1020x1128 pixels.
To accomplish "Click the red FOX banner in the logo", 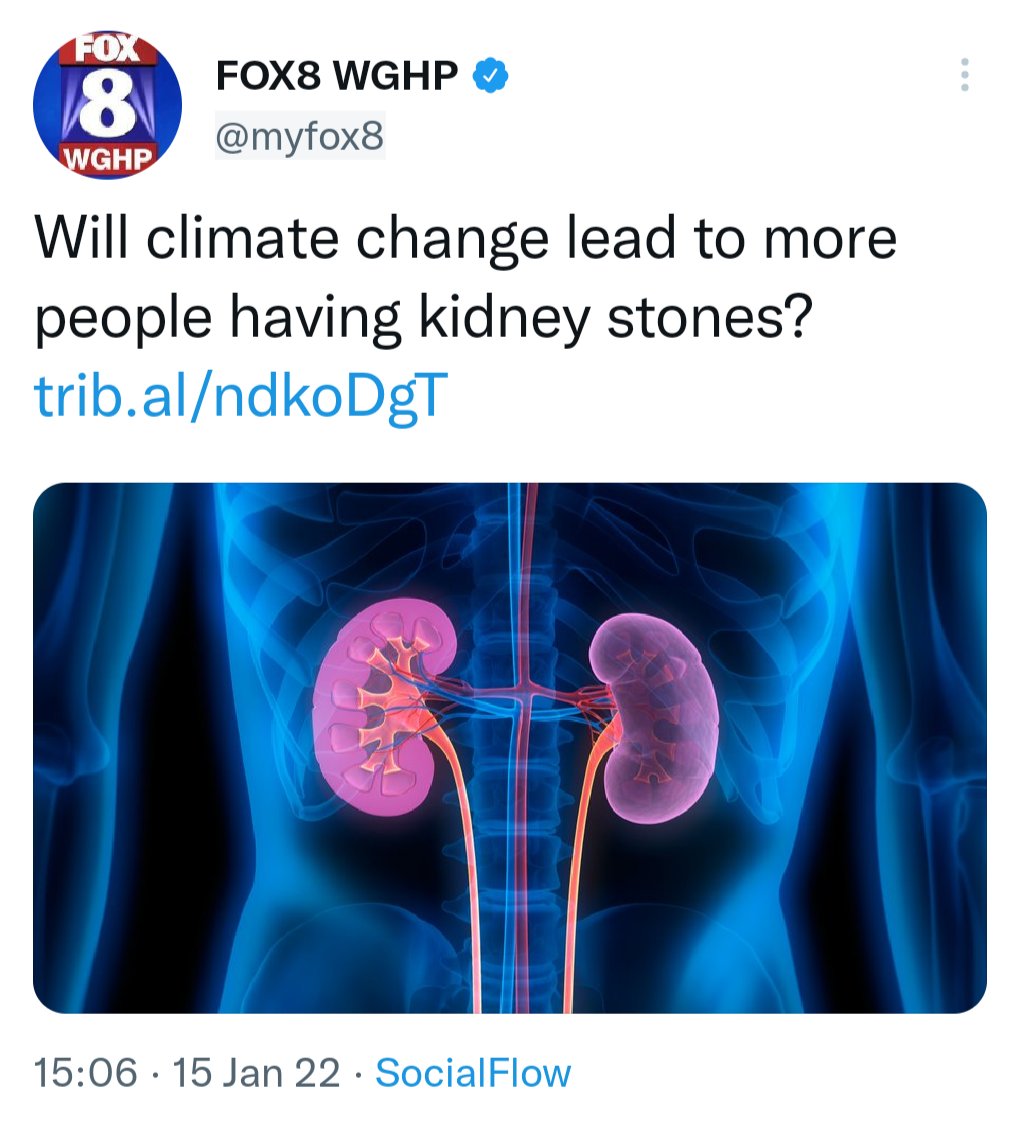I will pos(107,50).
